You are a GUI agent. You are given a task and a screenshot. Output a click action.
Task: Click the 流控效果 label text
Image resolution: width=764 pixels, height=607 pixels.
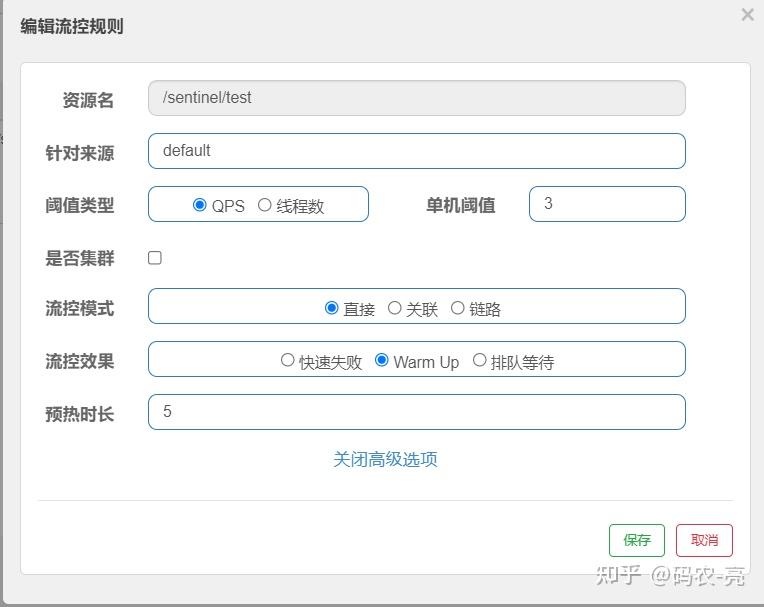[x=80, y=361]
